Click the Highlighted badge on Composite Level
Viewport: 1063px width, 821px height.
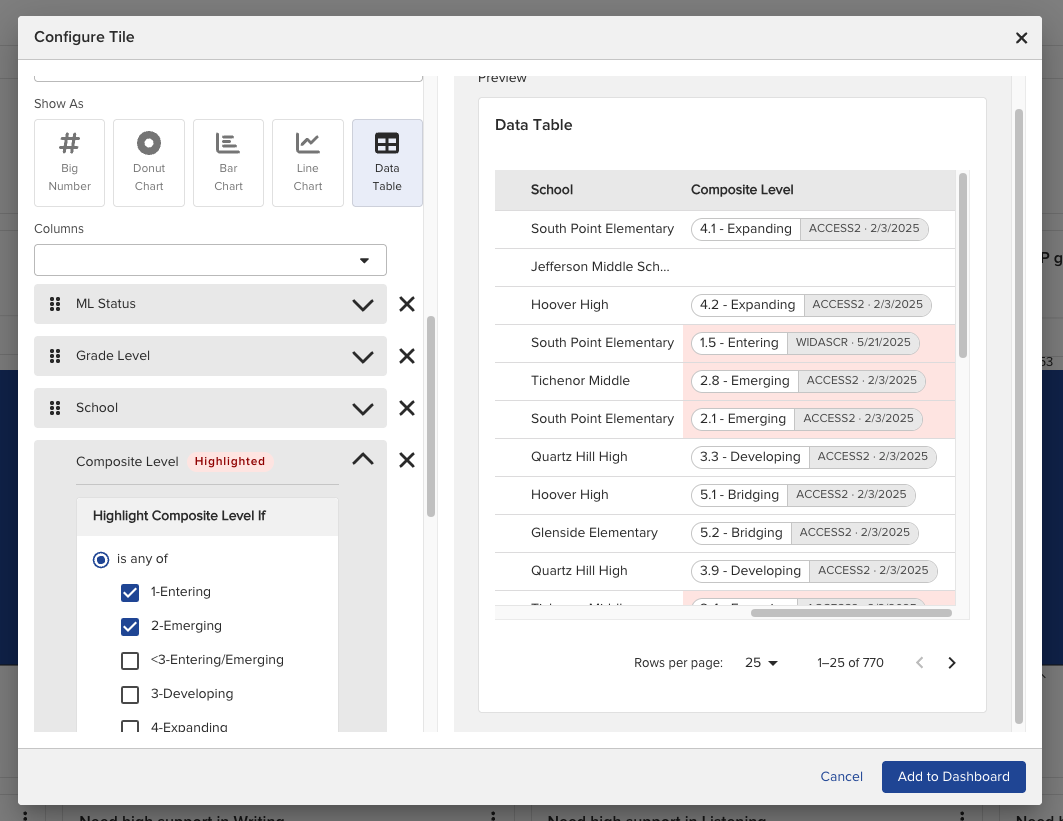(x=230, y=462)
